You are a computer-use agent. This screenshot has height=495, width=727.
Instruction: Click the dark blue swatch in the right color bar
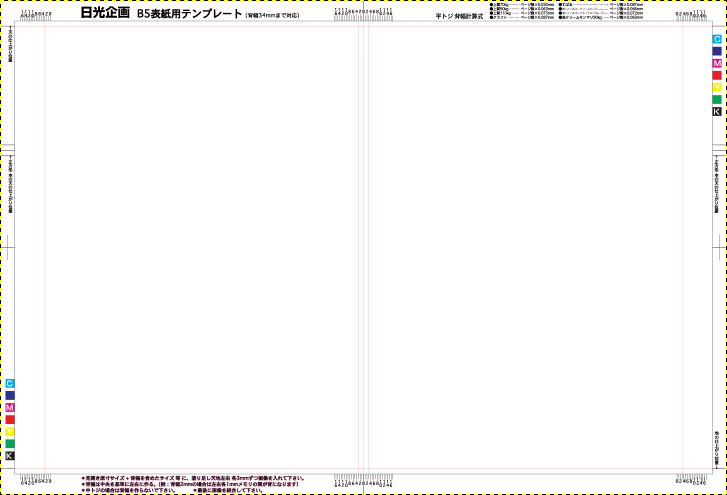[x=717, y=51]
